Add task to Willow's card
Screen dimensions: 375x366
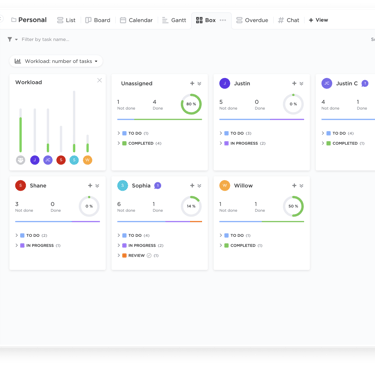[x=294, y=186]
